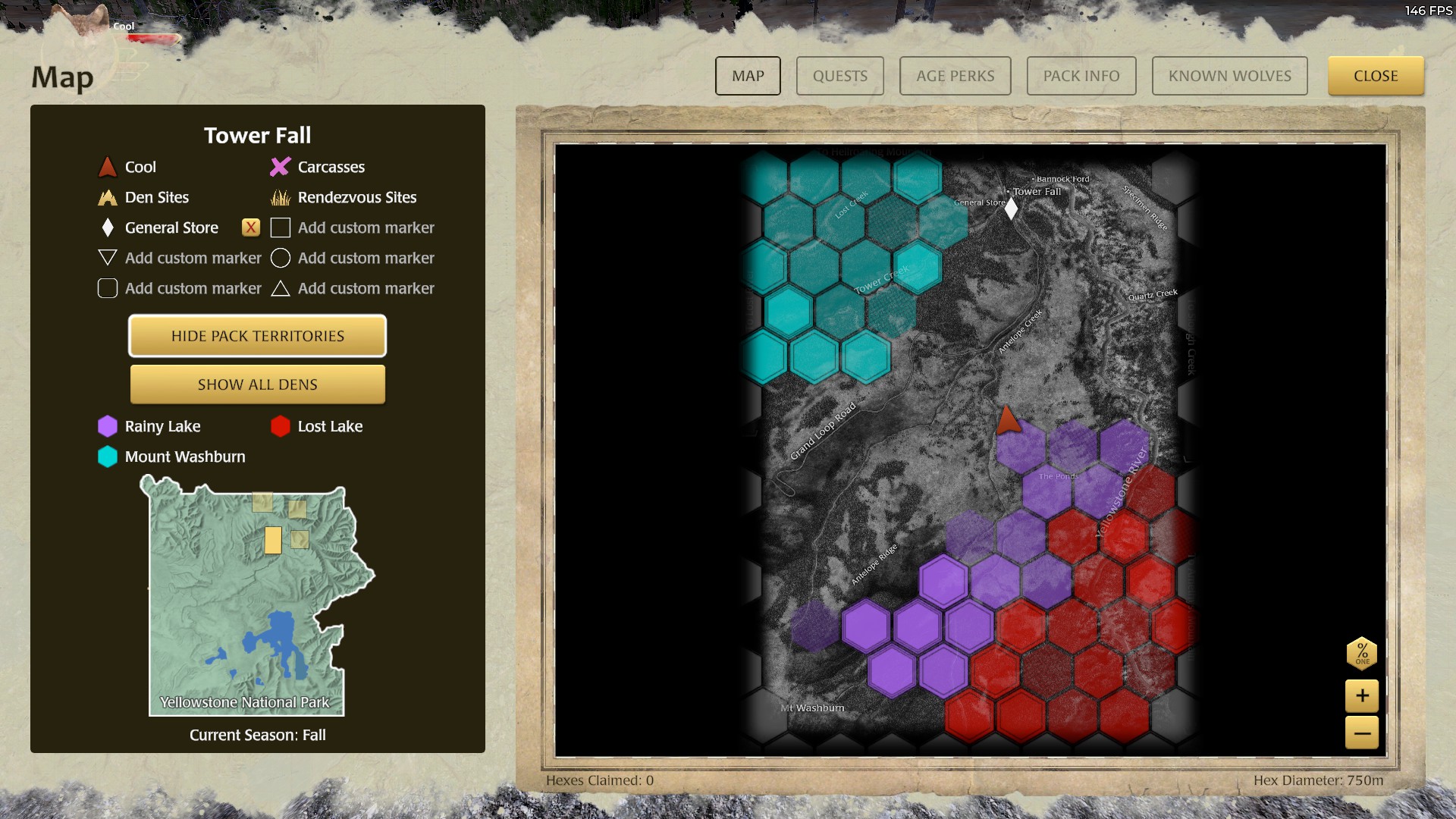This screenshot has width=1456, height=819.
Task: View the Known Wolves tab
Action: coord(1229,76)
